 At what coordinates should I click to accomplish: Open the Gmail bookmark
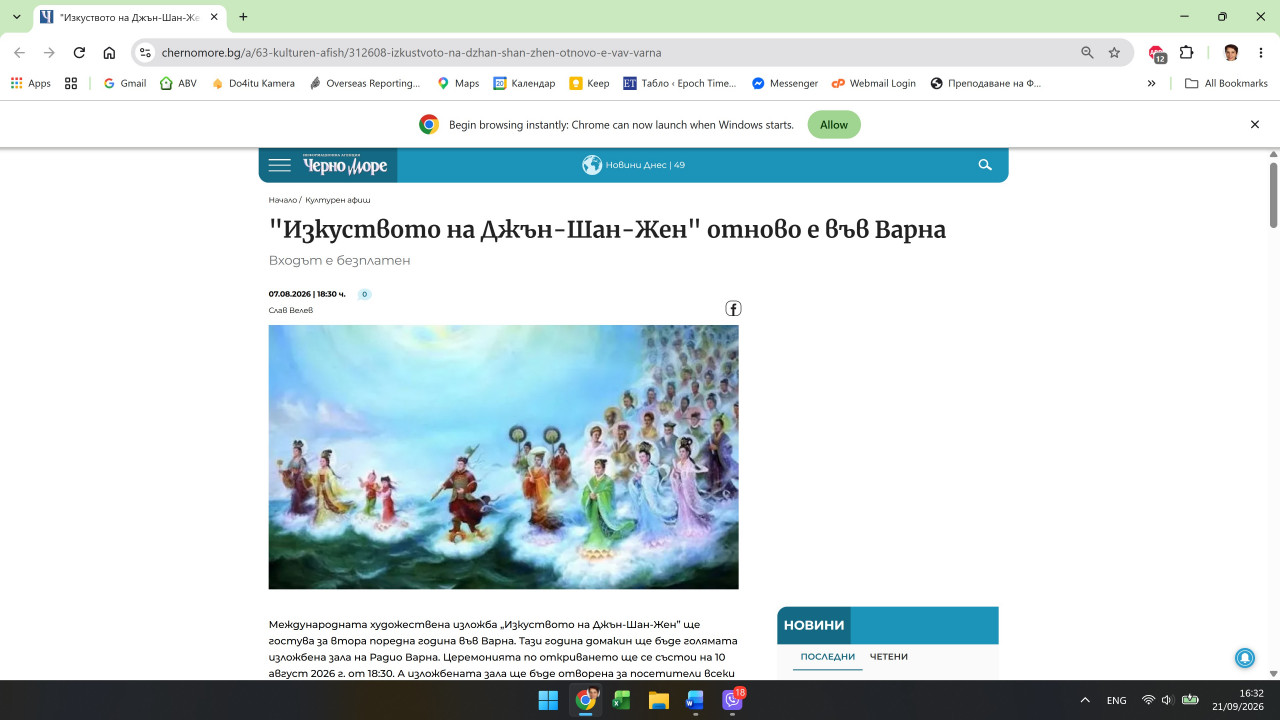click(125, 83)
